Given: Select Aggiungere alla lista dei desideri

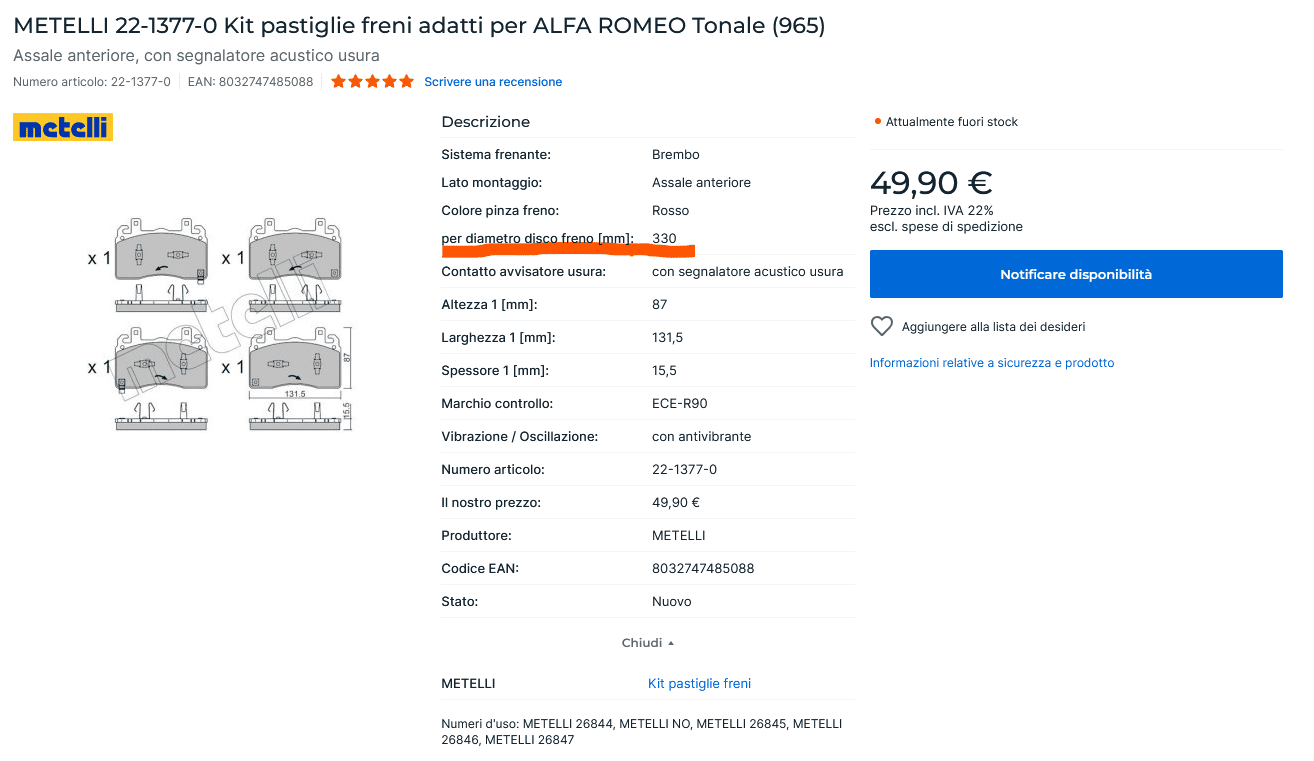Looking at the screenshot, I should tap(993, 327).
